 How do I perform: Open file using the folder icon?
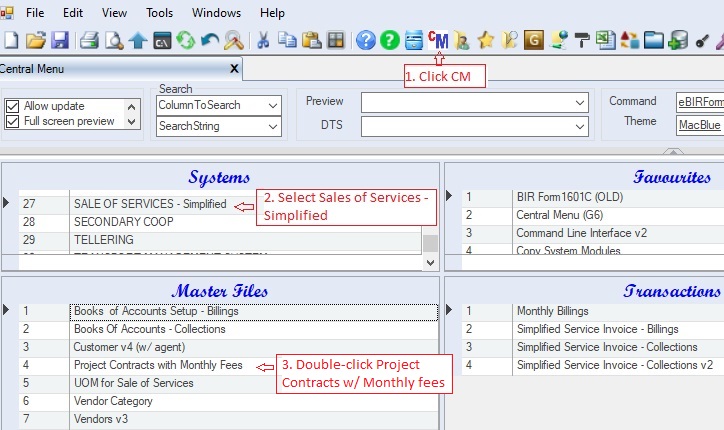36,40
